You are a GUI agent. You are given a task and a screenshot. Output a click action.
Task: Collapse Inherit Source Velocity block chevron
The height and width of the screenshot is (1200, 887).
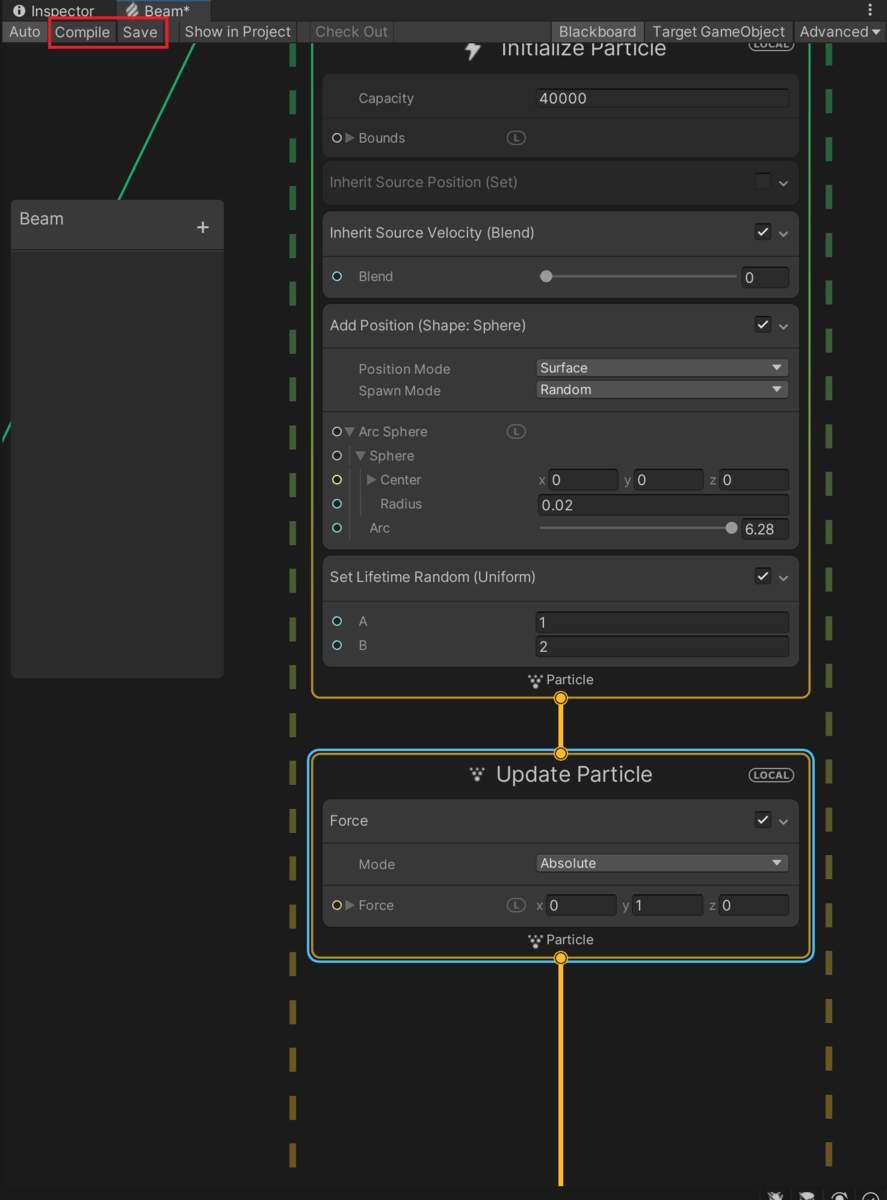[784, 234]
